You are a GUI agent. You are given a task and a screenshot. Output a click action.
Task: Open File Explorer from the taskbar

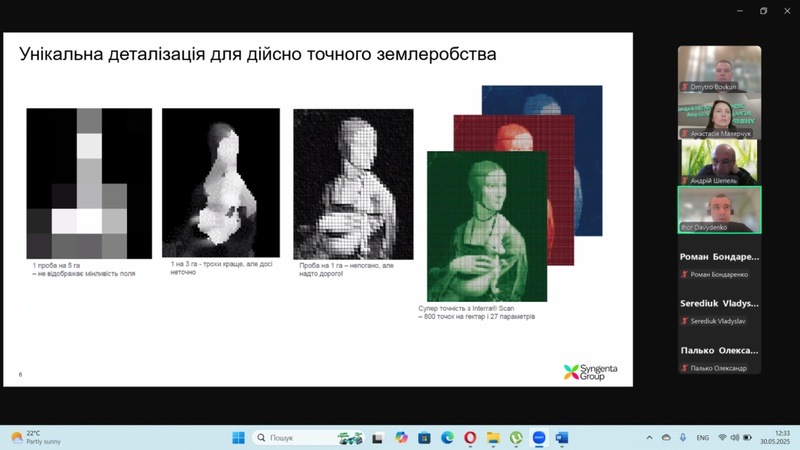[x=493, y=438]
